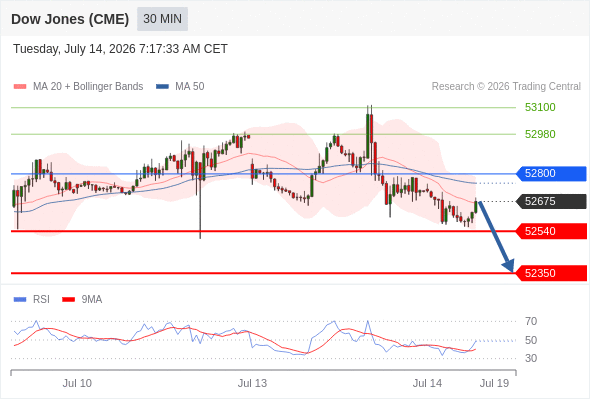Image resolution: width=590 pixels, height=400 pixels.
Task: Click the Dow Jones (CME) title
Action: [x=70, y=19]
